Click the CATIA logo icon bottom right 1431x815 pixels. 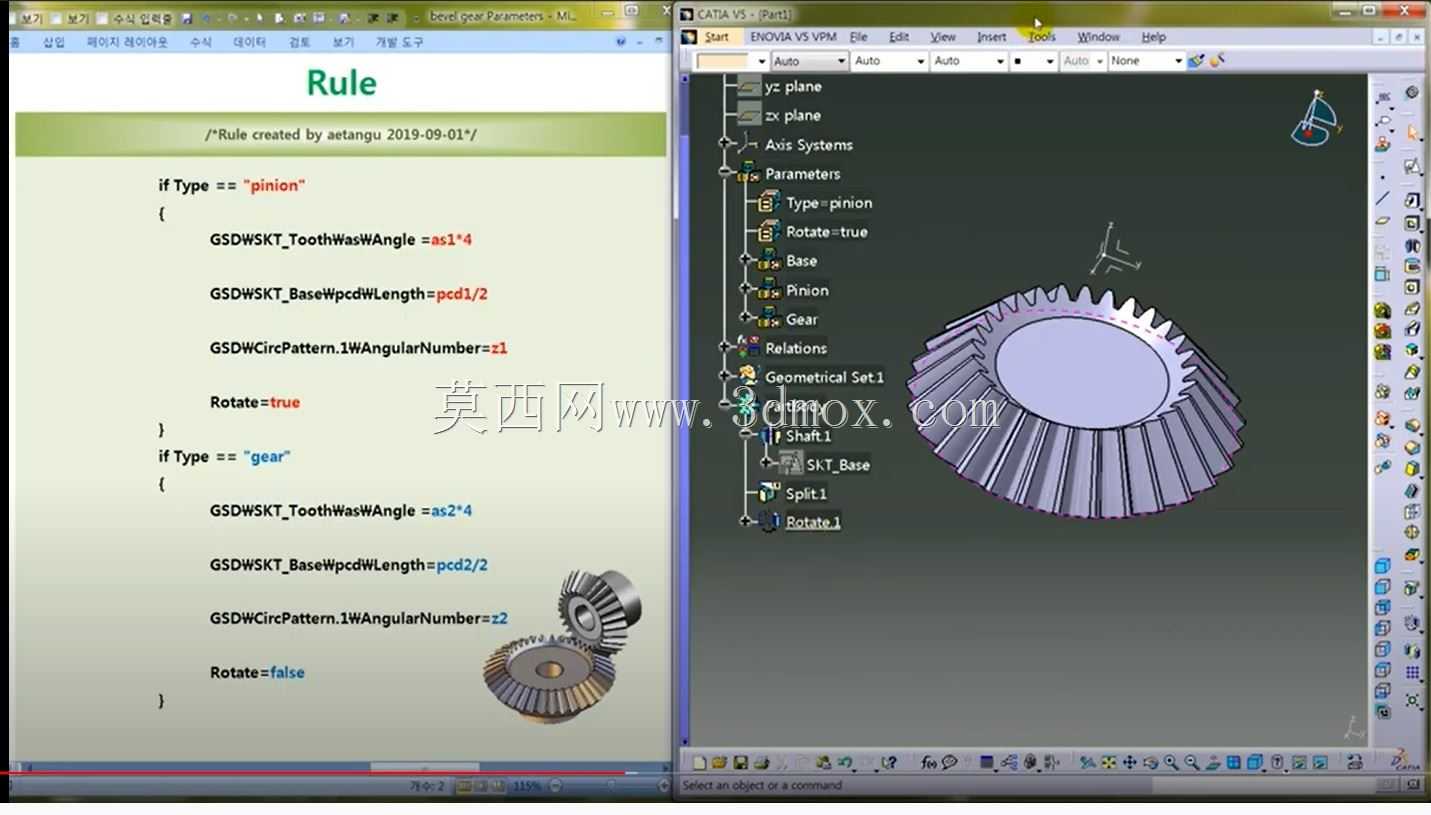[1404, 760]
